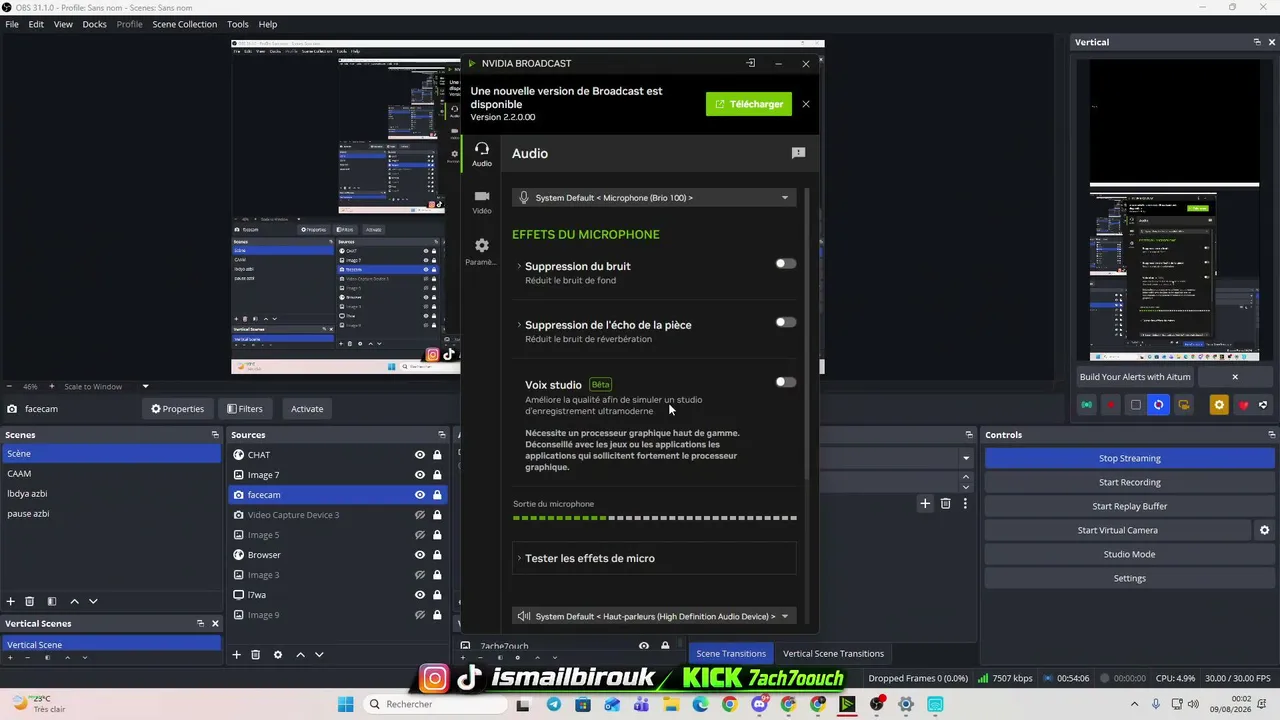Click the sign-out icon in NVIDIA Broadcast title bar
Screen dimensions: 1280x720
(750, 63)
